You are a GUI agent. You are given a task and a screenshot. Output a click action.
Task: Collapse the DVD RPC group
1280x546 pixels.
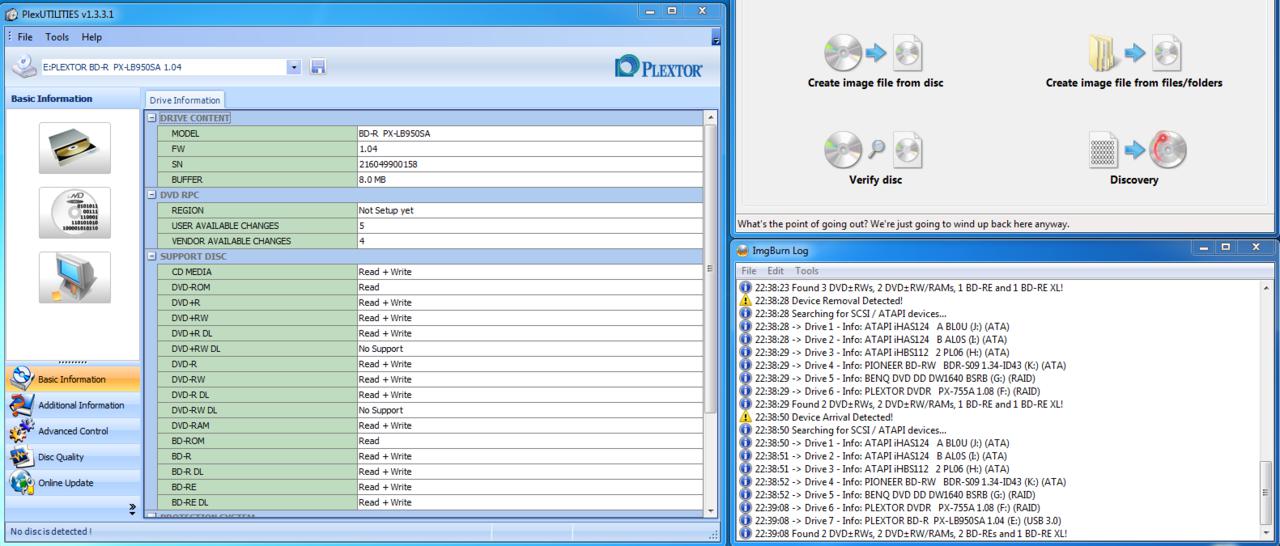[x=151, y=195]
